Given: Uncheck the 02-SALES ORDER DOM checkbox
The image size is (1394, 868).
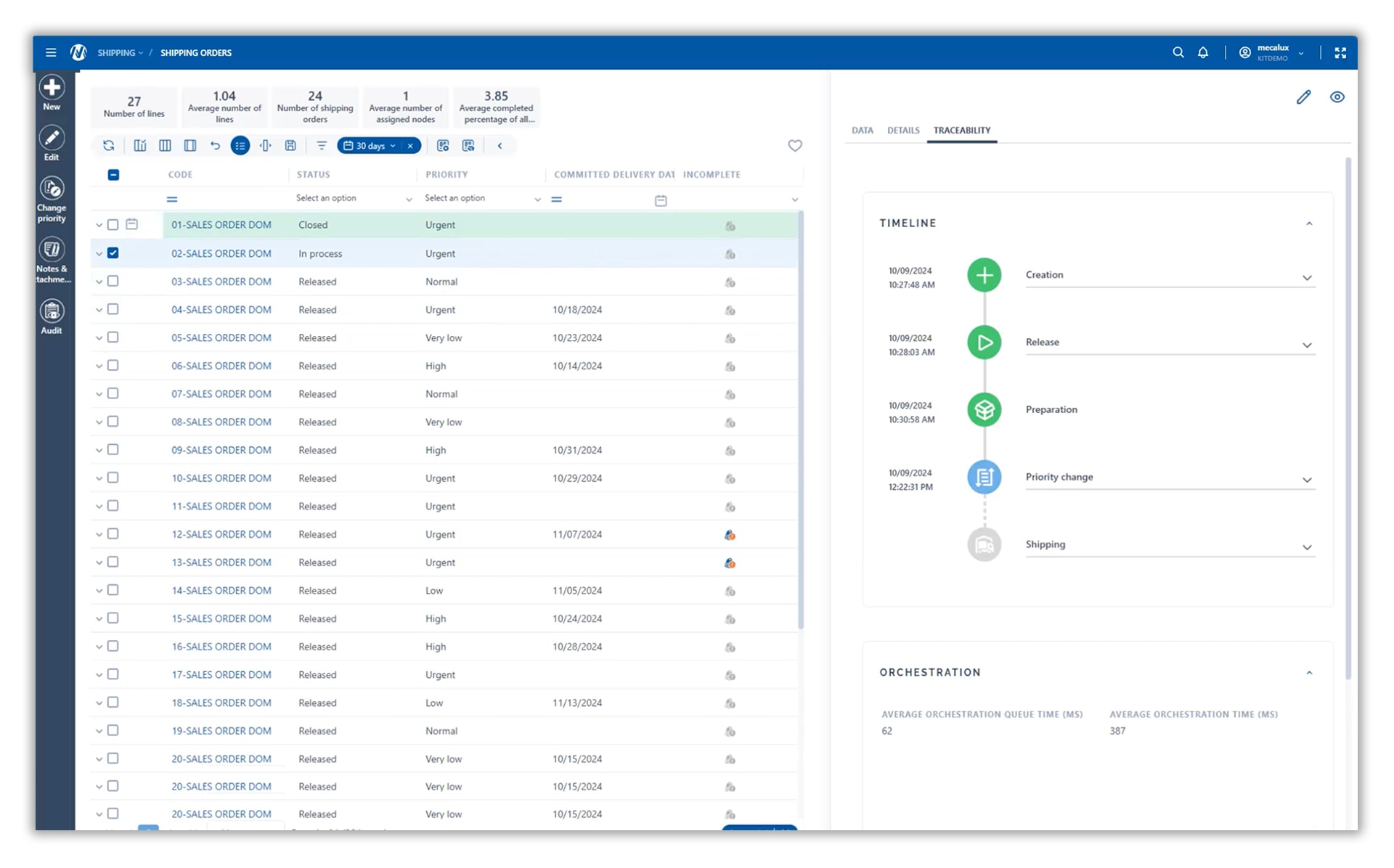Looking at the screenshot, I should [x=113, y=253].
